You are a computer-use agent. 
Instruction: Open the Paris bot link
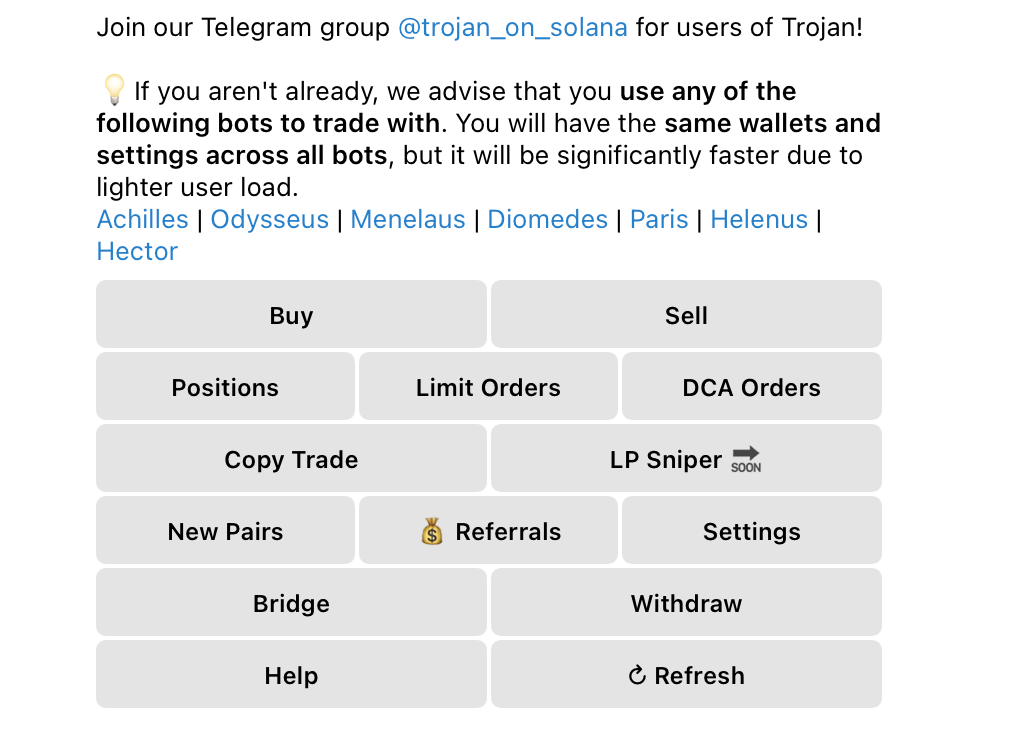(659, 219)
